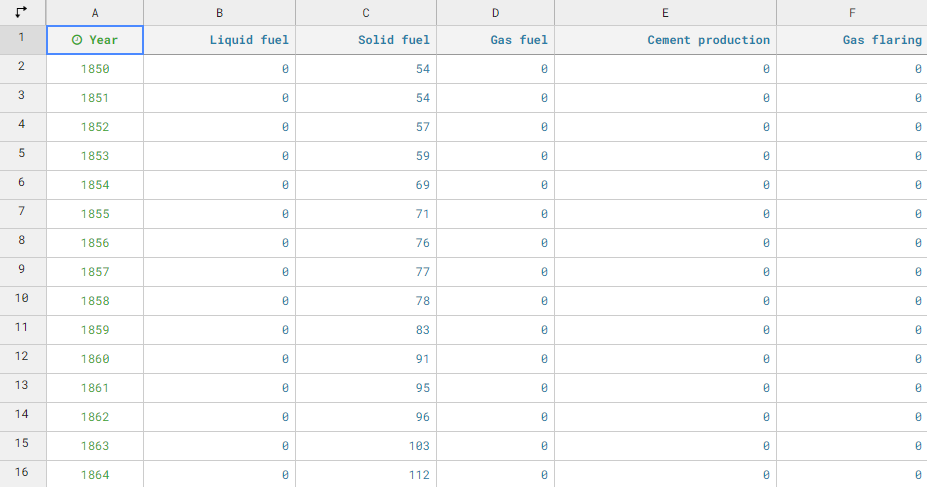The height and width of the screenshot is (487, 927).
Task: Select row number 2 header
Action: (x=22, y=69)
